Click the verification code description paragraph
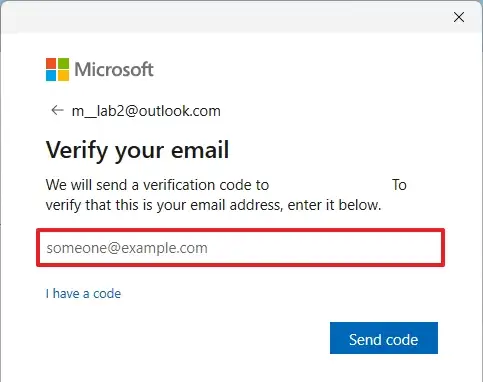 (226, 195)
